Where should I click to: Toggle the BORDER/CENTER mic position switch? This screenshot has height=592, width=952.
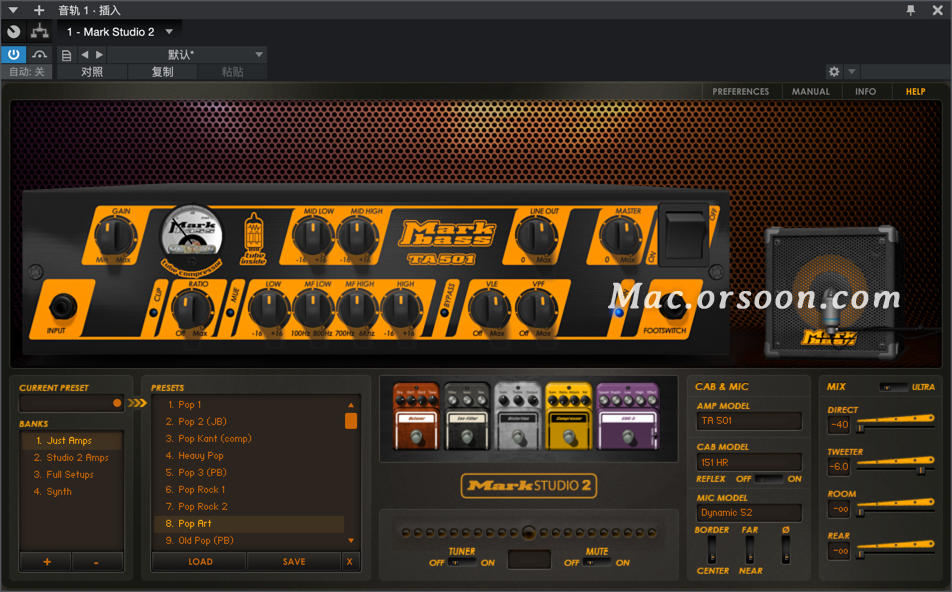[712, 550]
